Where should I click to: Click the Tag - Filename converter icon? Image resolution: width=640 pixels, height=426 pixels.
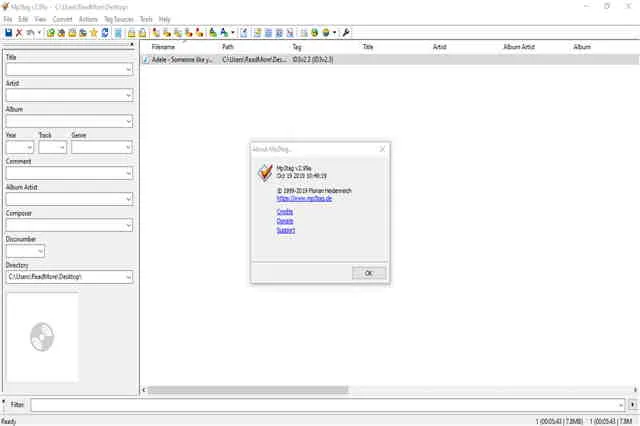click(156, 33)
